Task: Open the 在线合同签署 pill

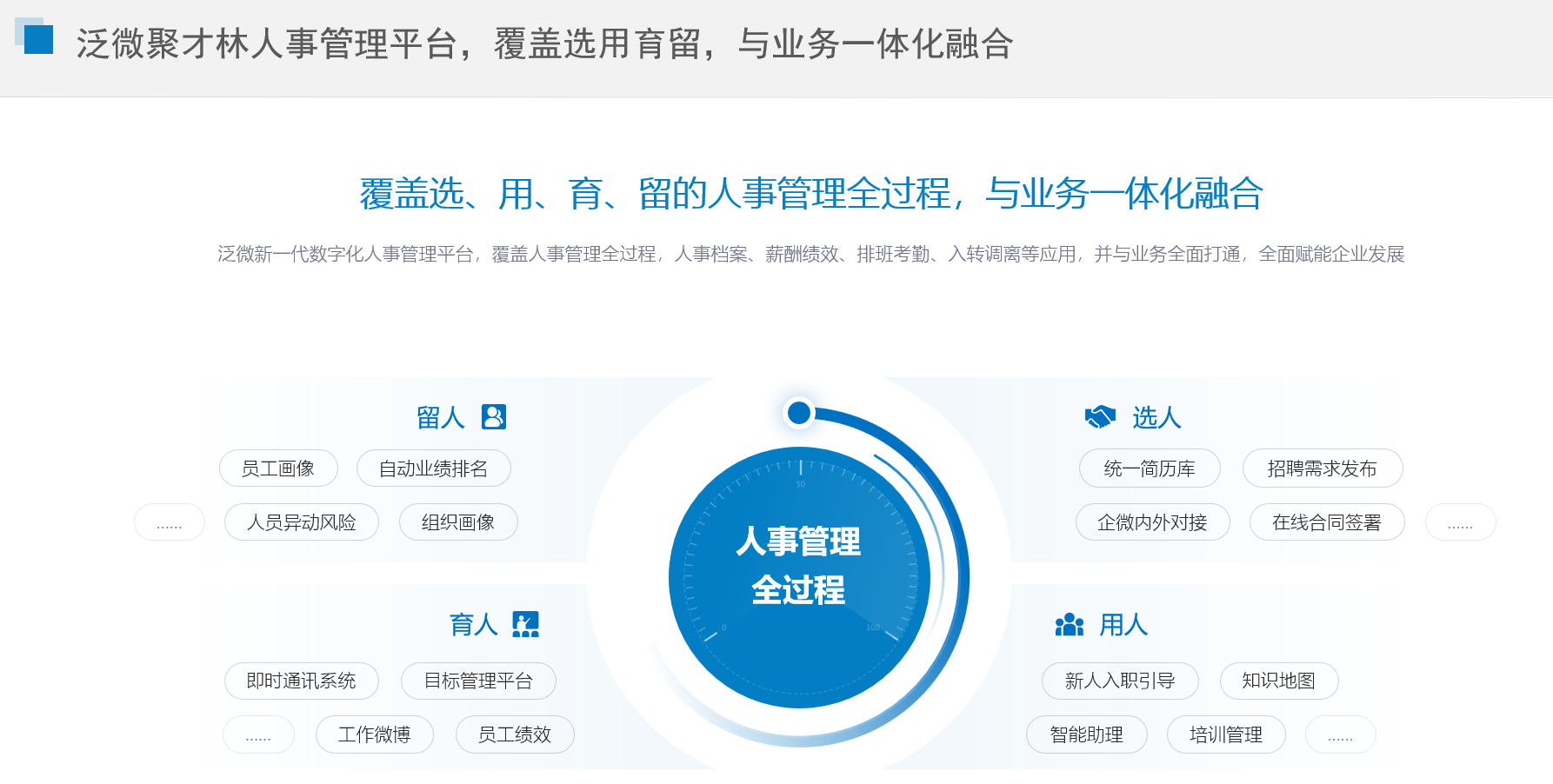Action: coord(1327,522)
